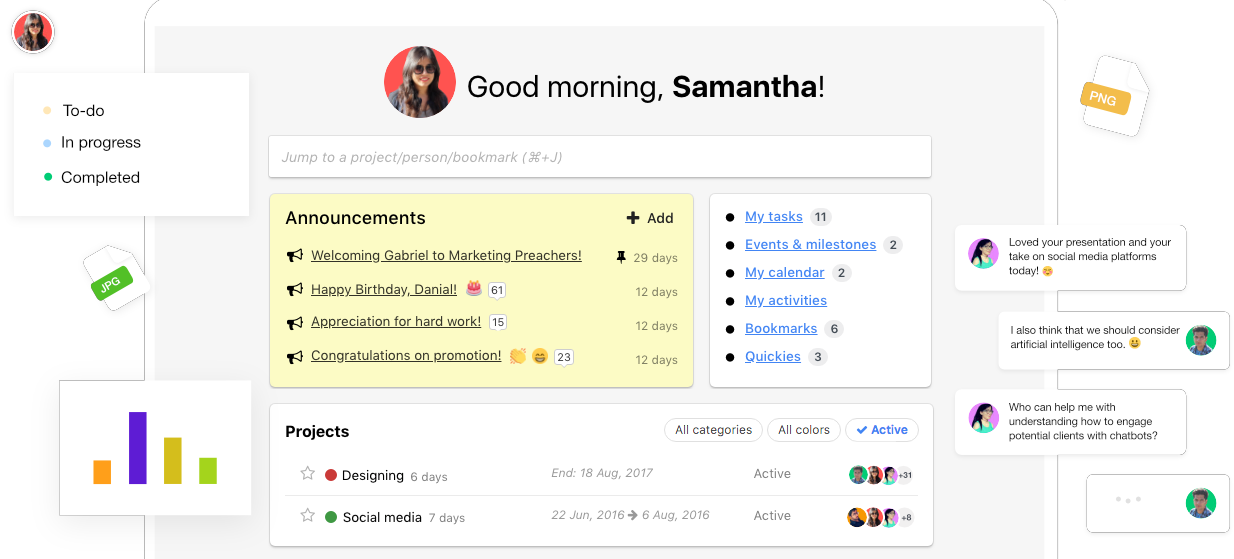Open the 15 comments on Appreciation announcement
Image resolution: width=1234 pixels, height=559 pixels.
(x=497, y=322)
